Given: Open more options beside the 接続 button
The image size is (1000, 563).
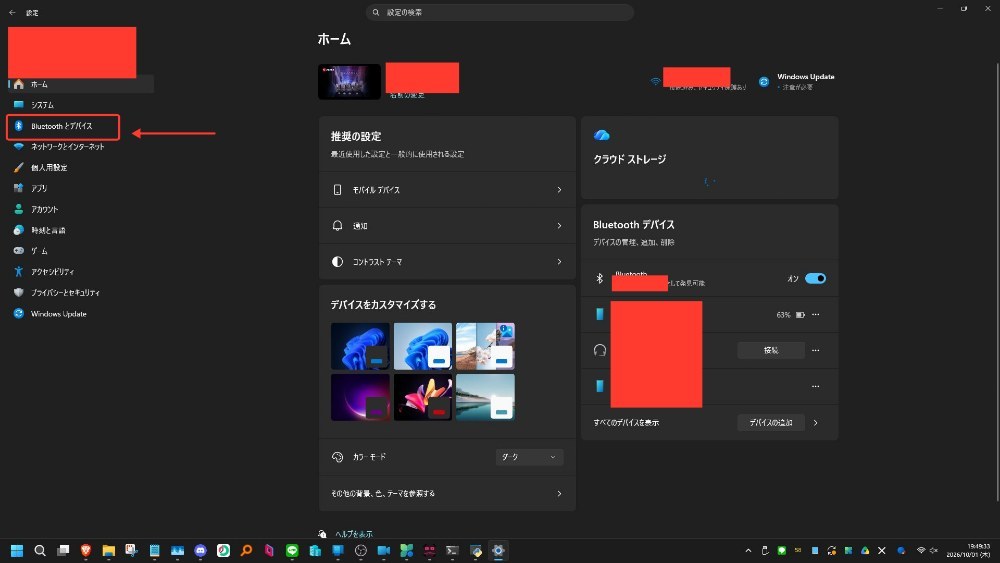Looking at the screenshot, I should 815,351.
